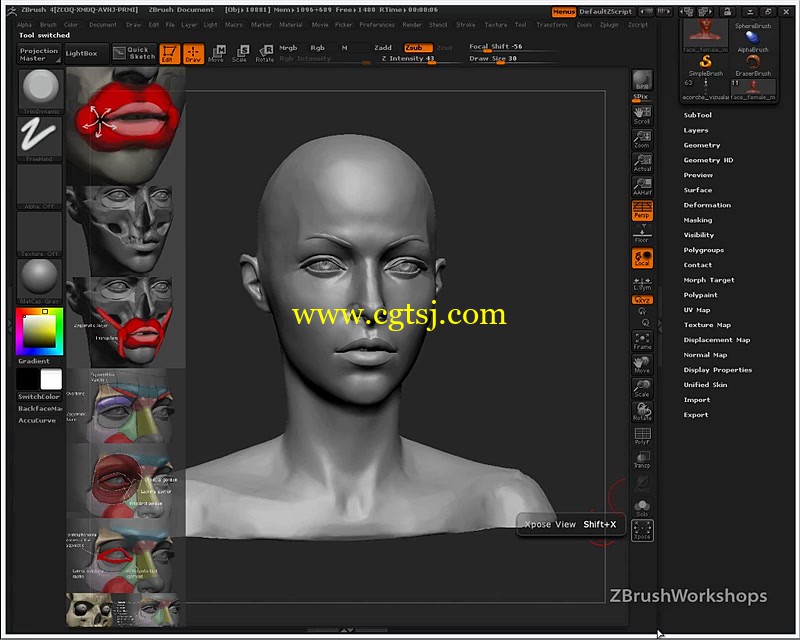
Task: Set canvas to Actual size
Action: coord(642,163)
